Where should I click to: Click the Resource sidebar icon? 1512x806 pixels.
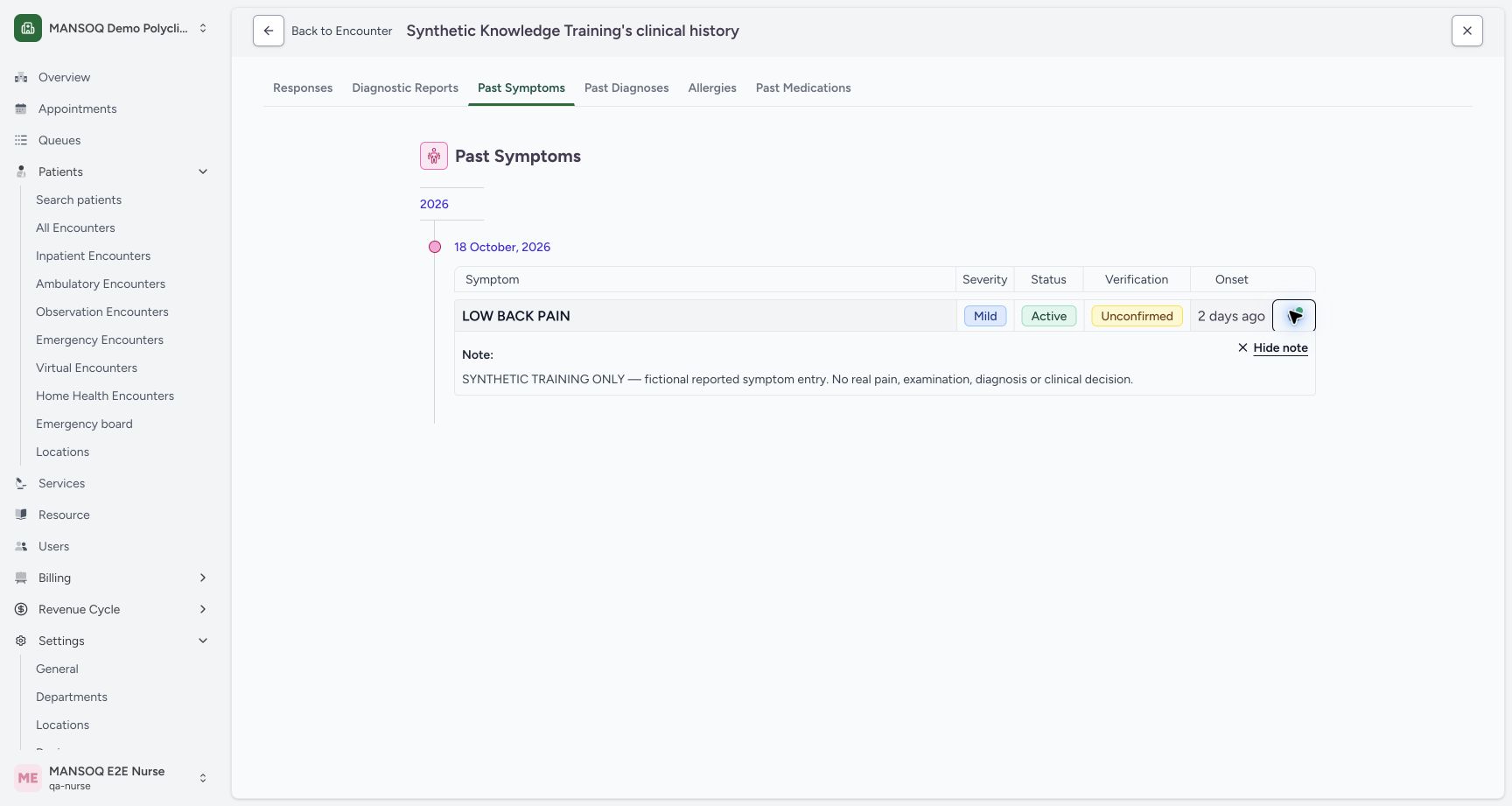click(x=21, y=515)
